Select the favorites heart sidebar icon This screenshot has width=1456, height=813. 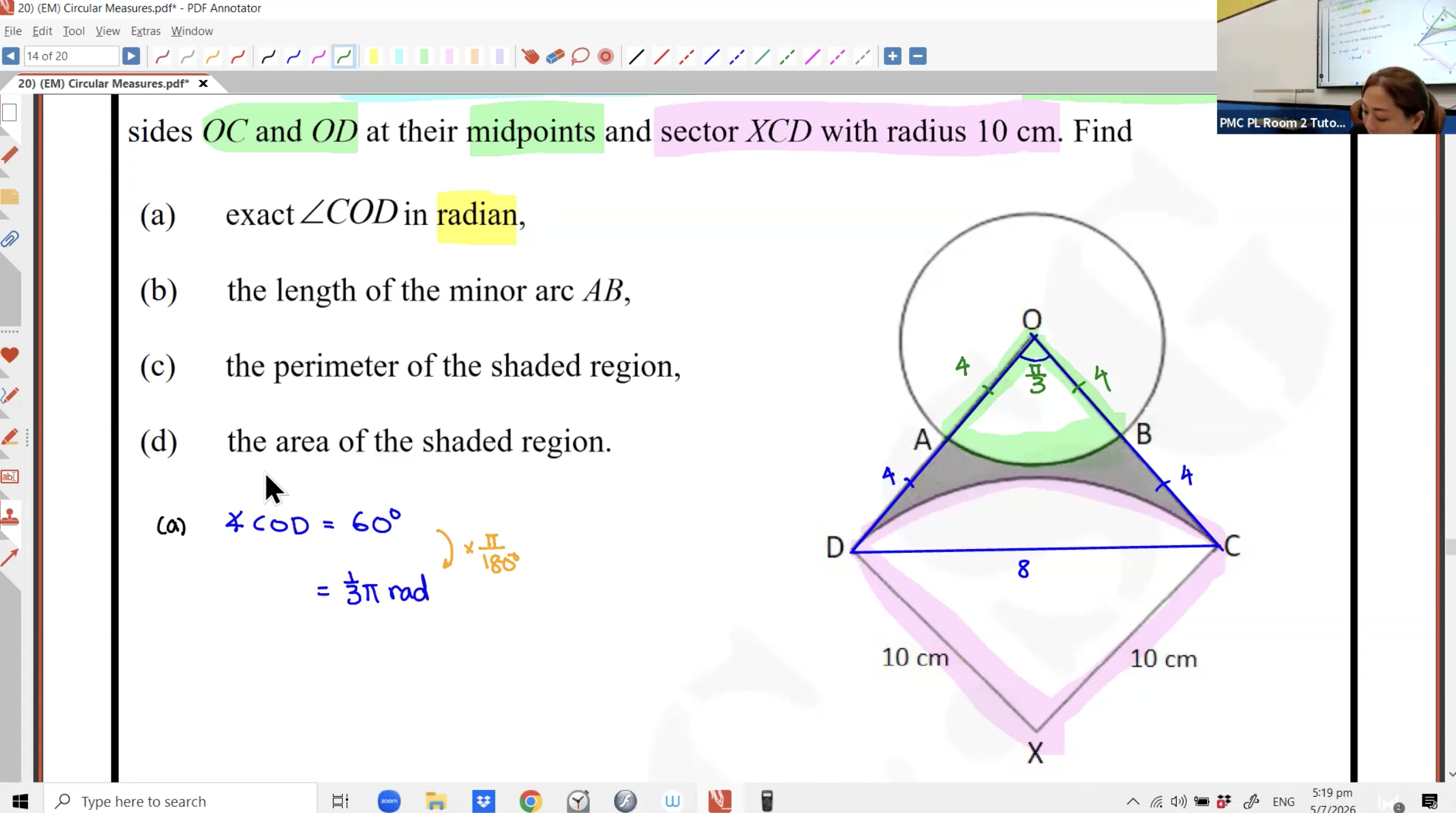pos(10,355)
